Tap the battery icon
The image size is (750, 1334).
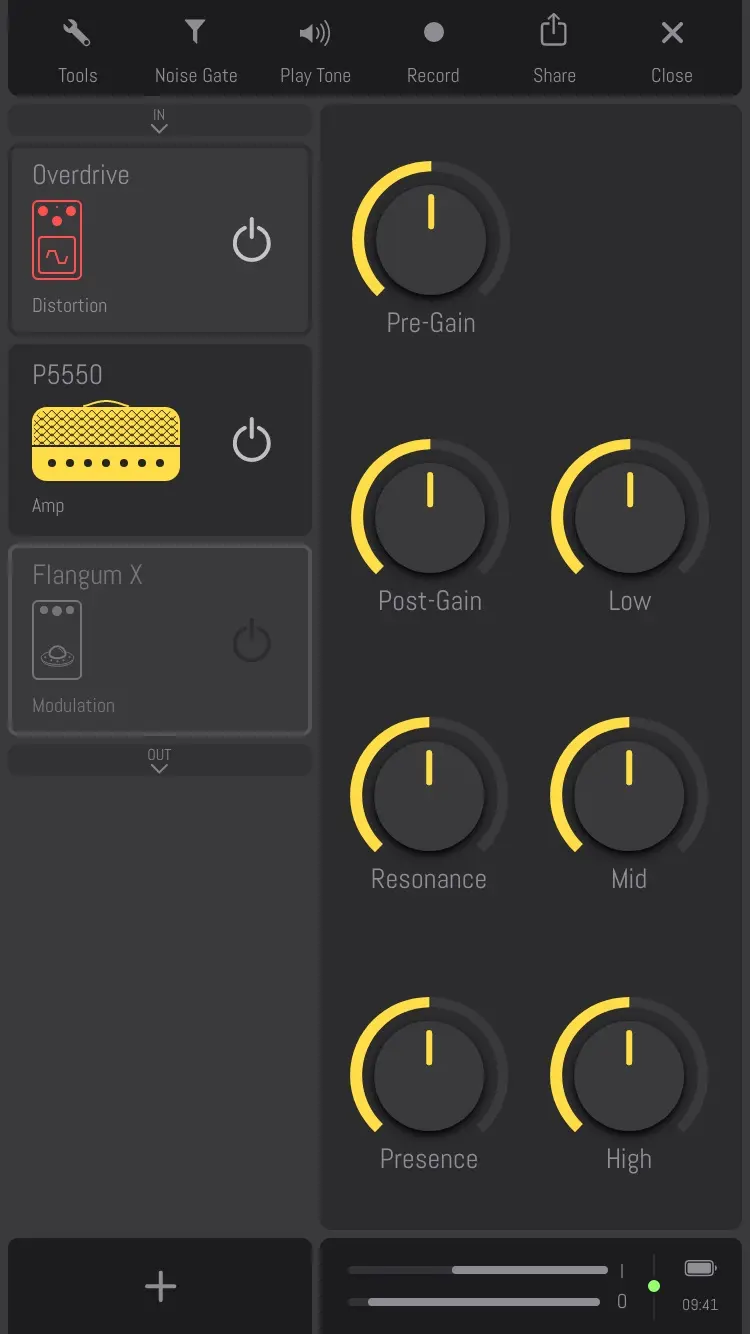coord(700,1268)
